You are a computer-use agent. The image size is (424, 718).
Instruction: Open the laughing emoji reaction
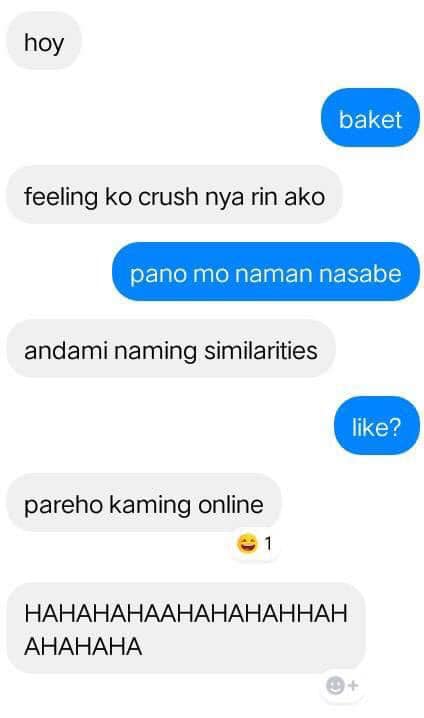pyautogui.click(x=247, y=544)
